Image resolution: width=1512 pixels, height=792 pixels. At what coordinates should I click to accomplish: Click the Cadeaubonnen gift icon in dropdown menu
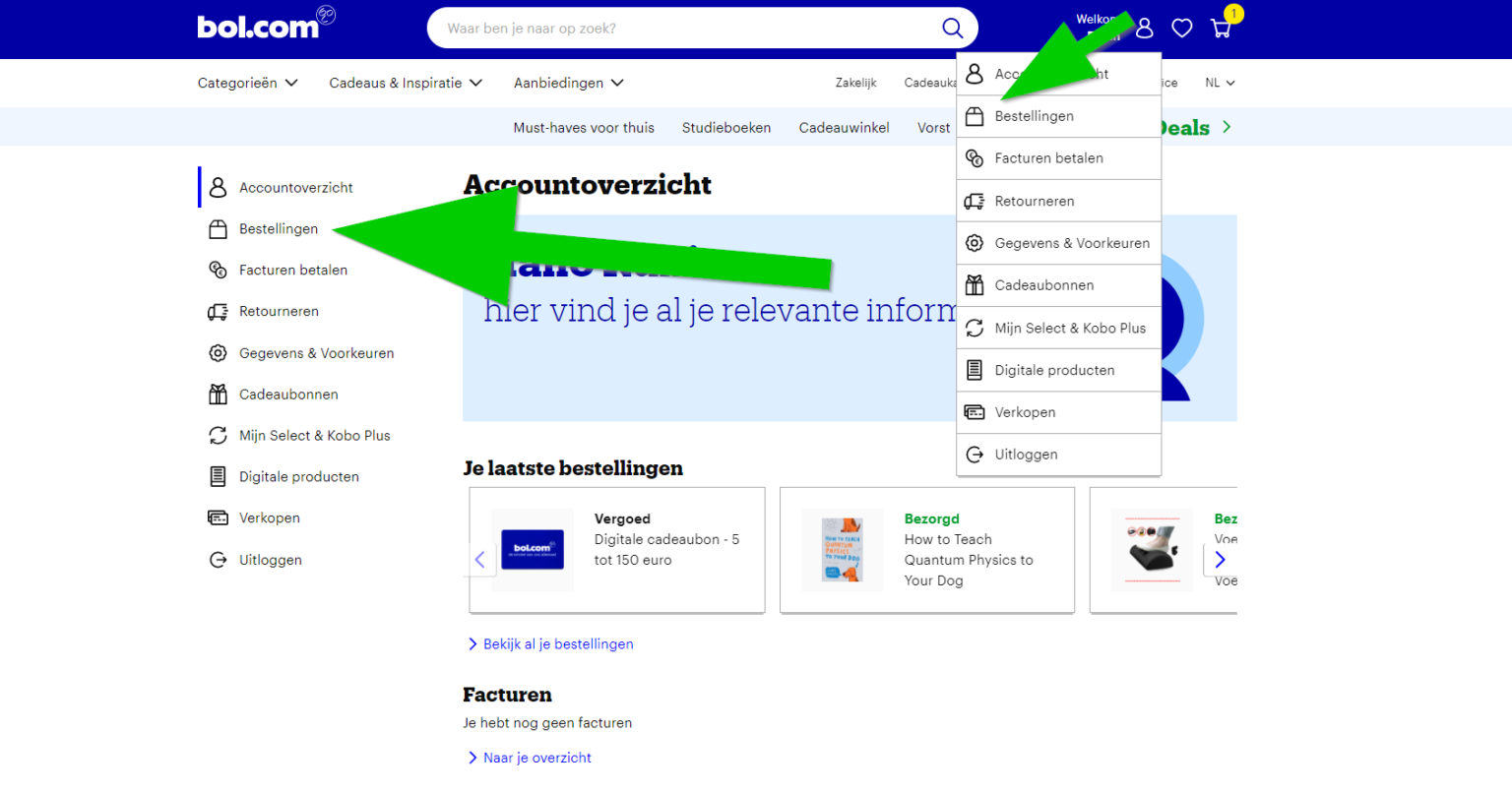pyautogui.click(x=975, y=285)
